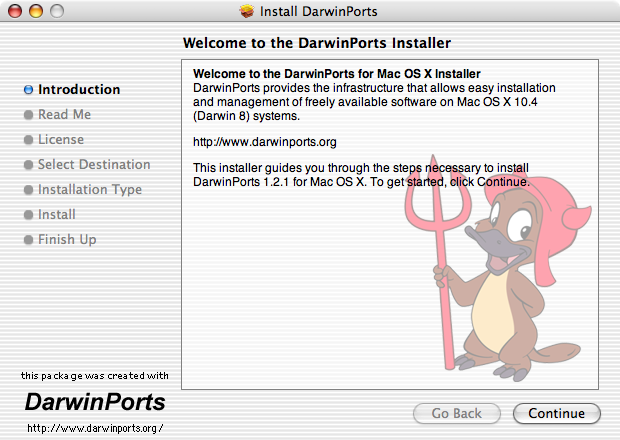This screenshot has height=440, width=620.
Task: Click the gray bullet beside License
Action: 28,140
